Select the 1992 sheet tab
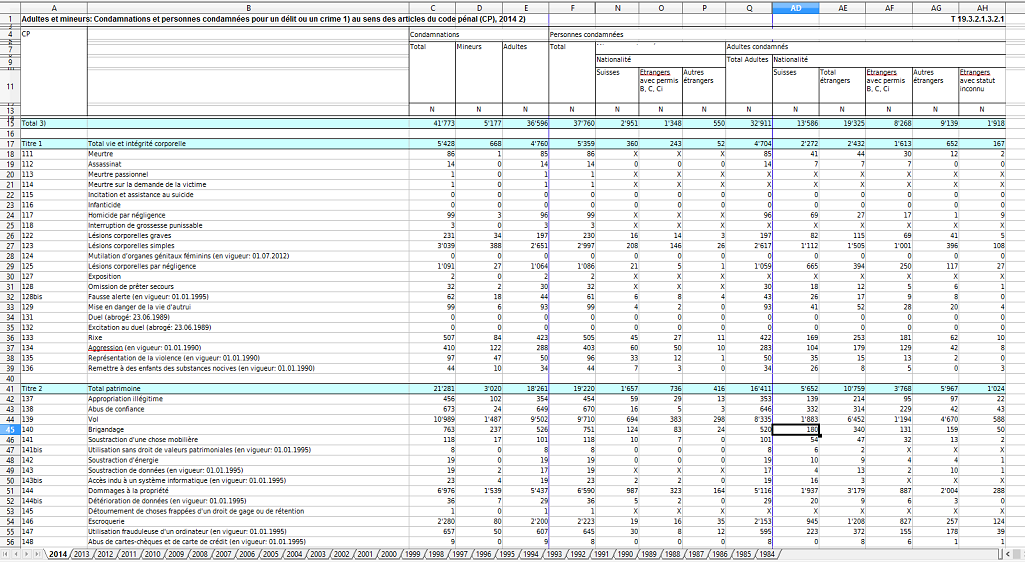 (x=576, y=554)
